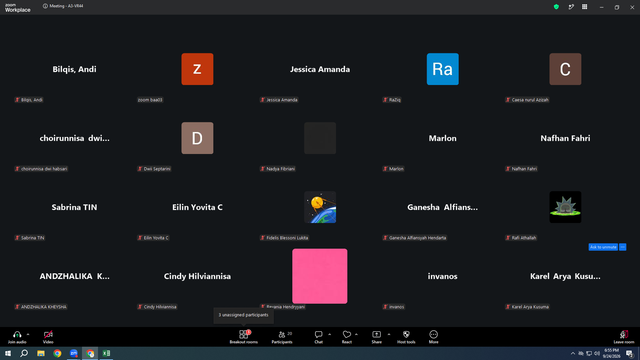640x360 pixels.
Task: Click the large 'Marlon' tile name
Action: coord(442,138)
